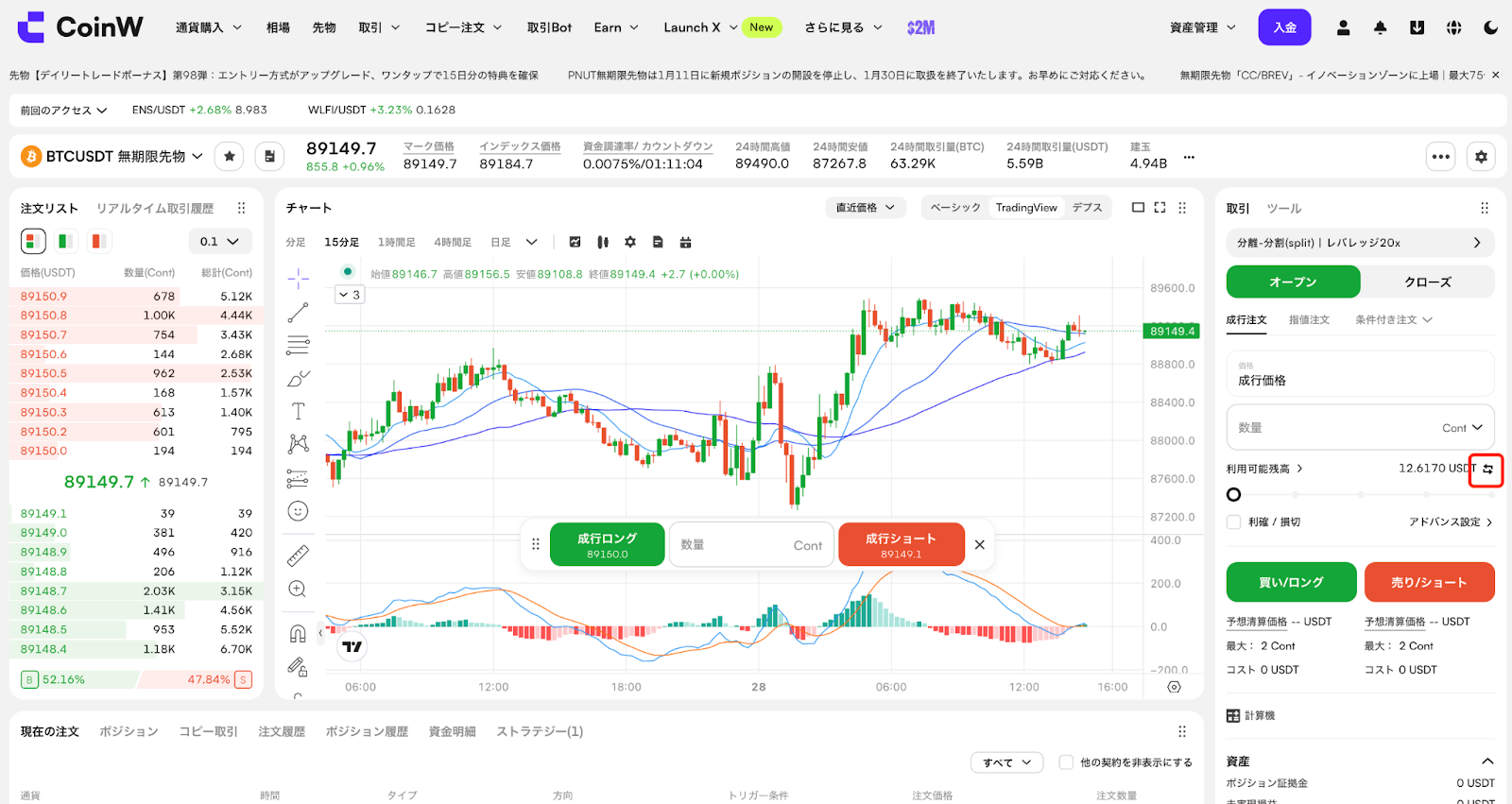Screen dimensions: 1512x804
Task: Open the 0.1 price precision dropdown
Action: click(220, 242)
